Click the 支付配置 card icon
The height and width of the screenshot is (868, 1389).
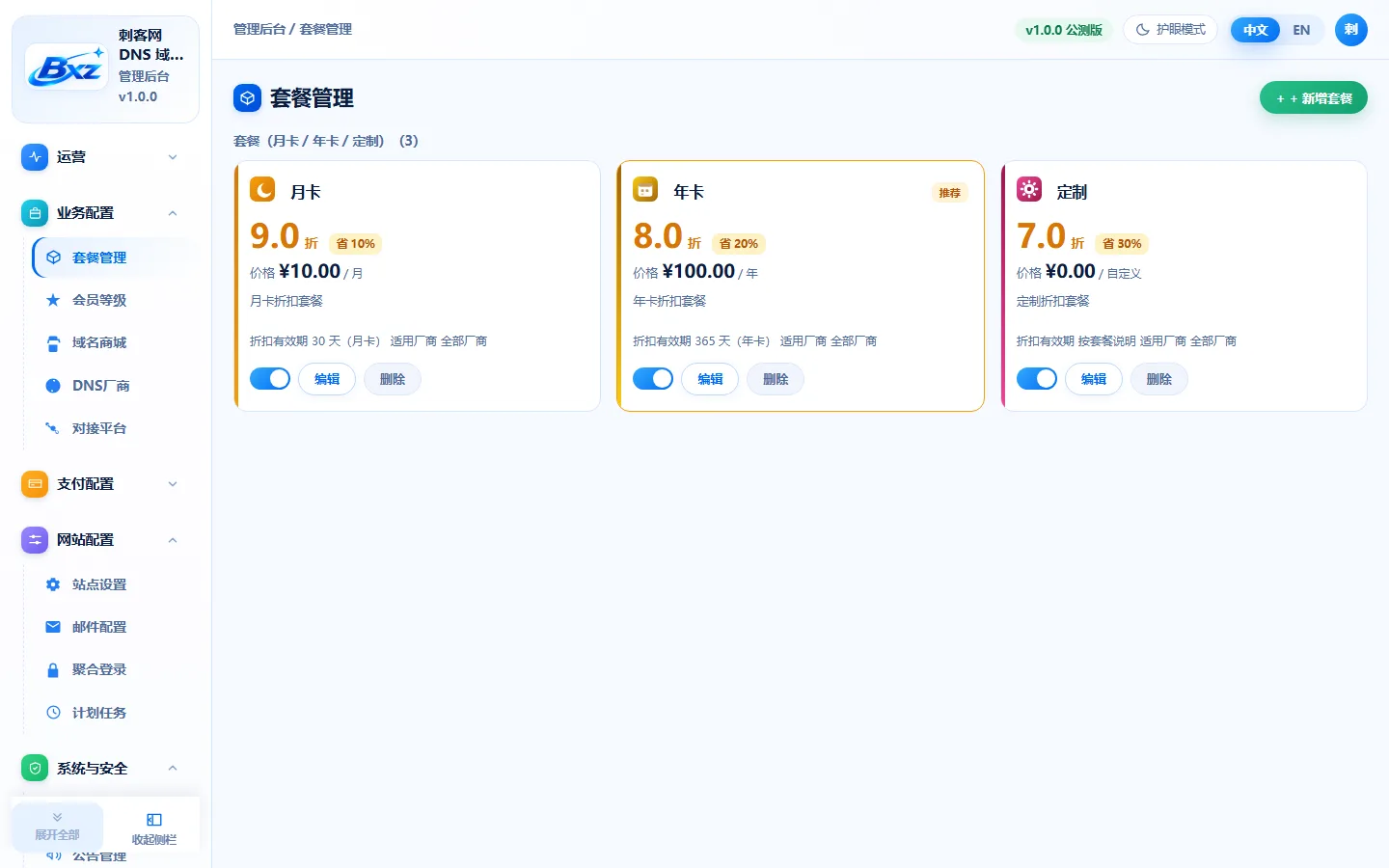[35, 484]
